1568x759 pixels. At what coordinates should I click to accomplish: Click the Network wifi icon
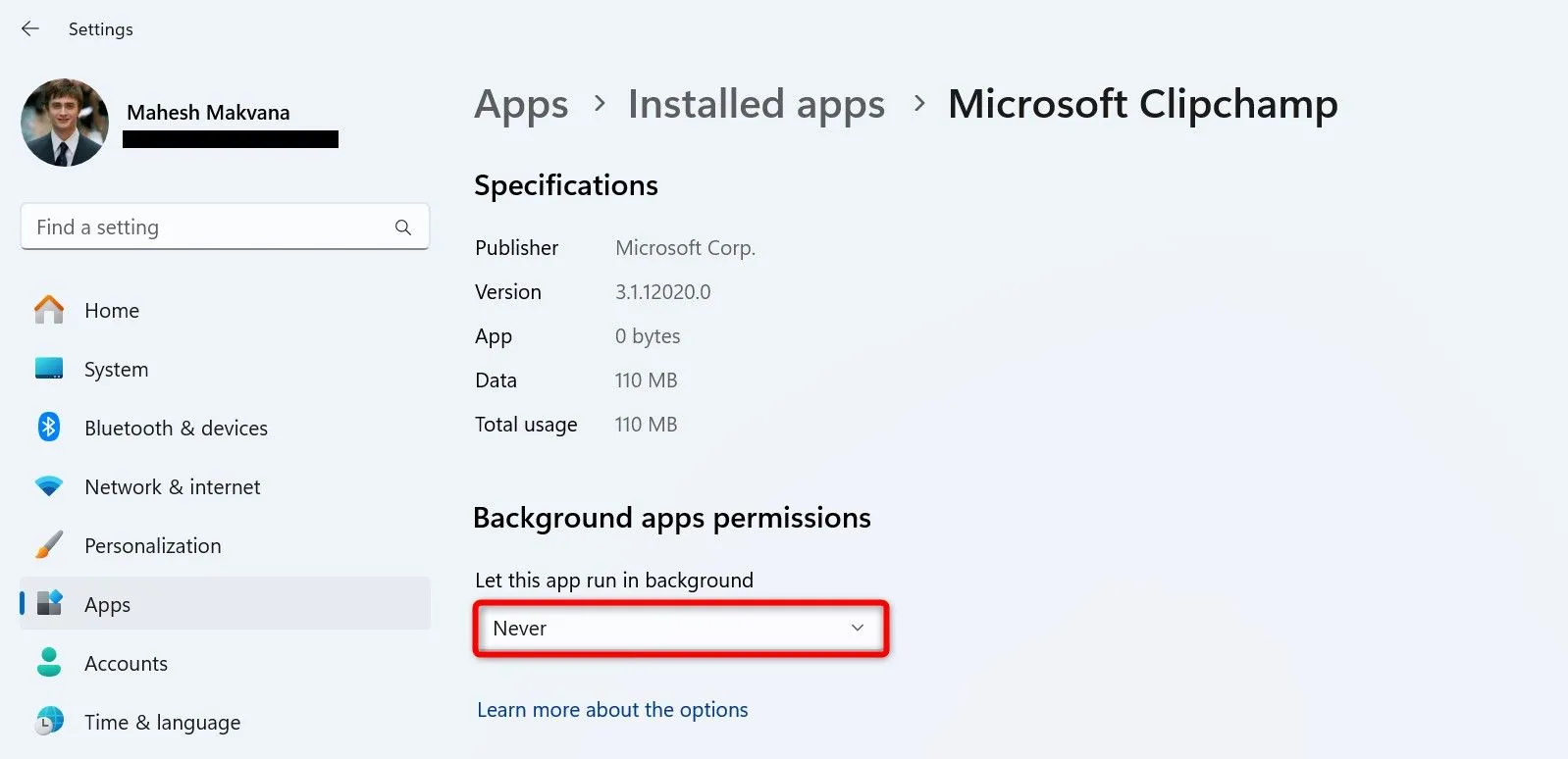pyautogui.click(x=49, y=486)
